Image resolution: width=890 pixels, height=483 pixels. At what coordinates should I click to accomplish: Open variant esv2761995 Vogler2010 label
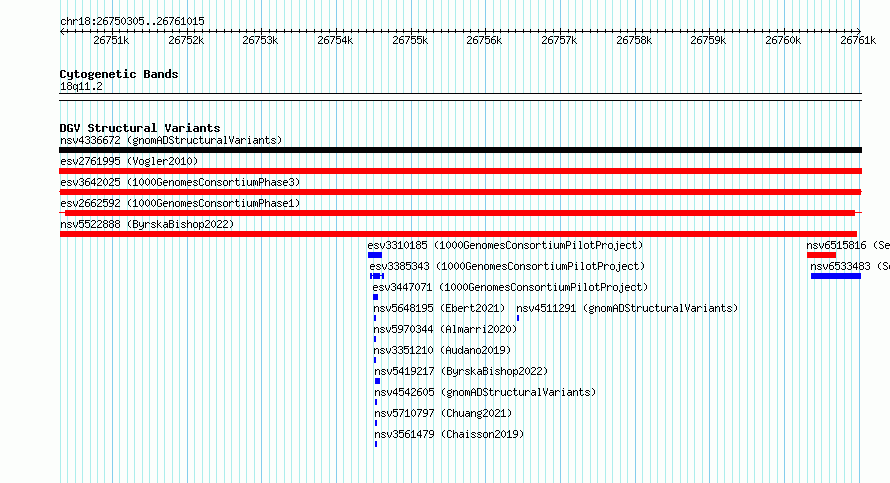click(x=129, y=161)
